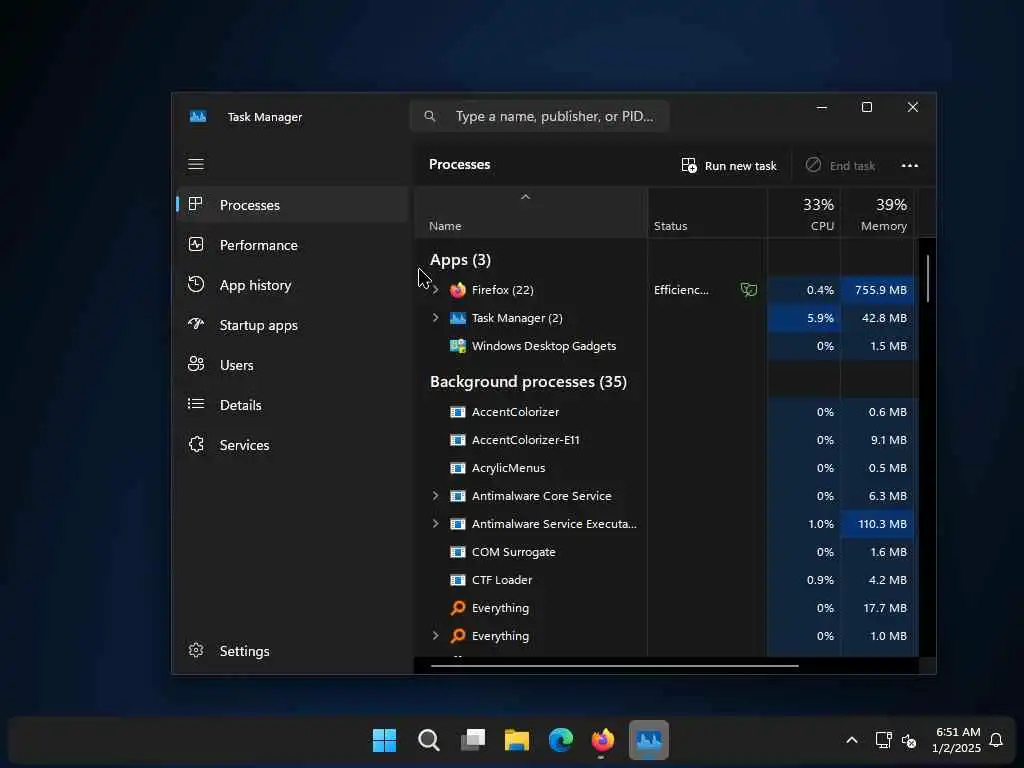Click the Firefox process icon
1024x768 pixels.
pyautogui.click(x=458, y=289)
